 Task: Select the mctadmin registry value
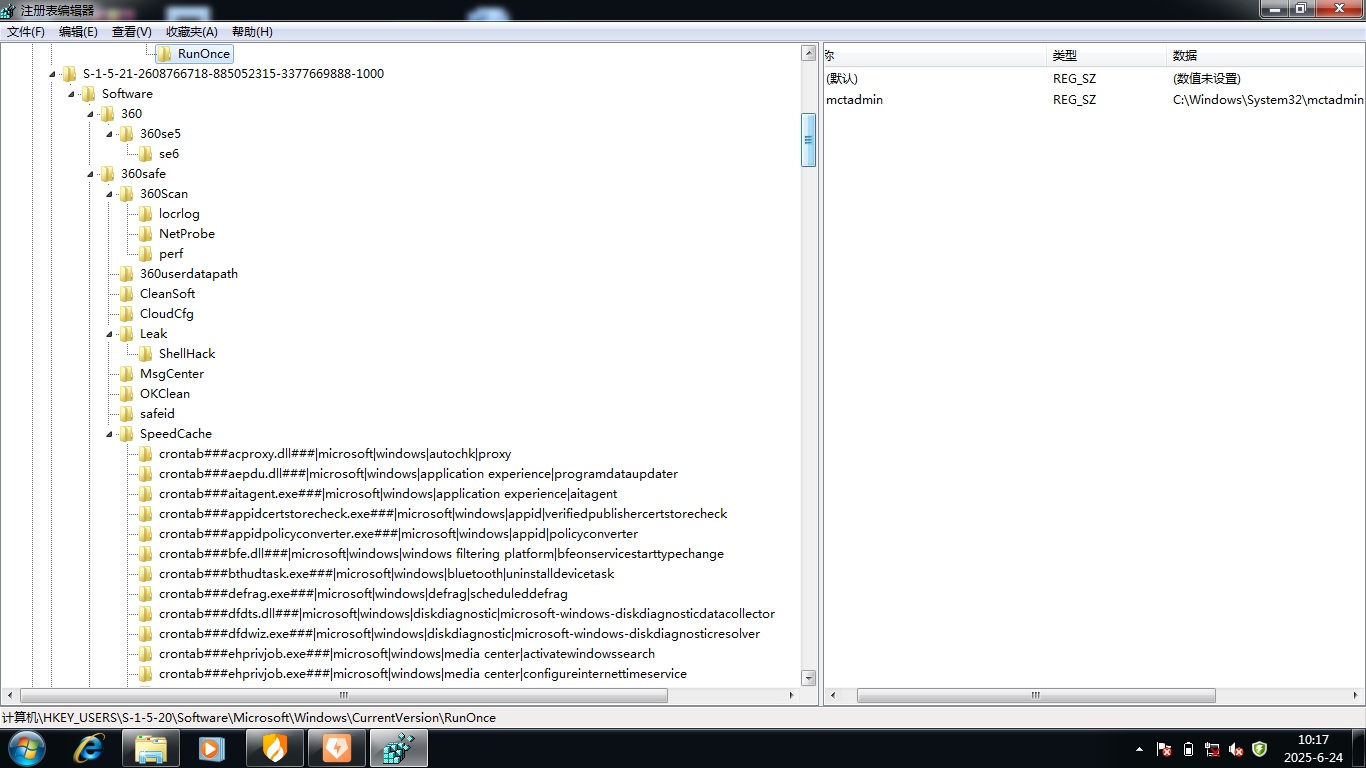854,100
